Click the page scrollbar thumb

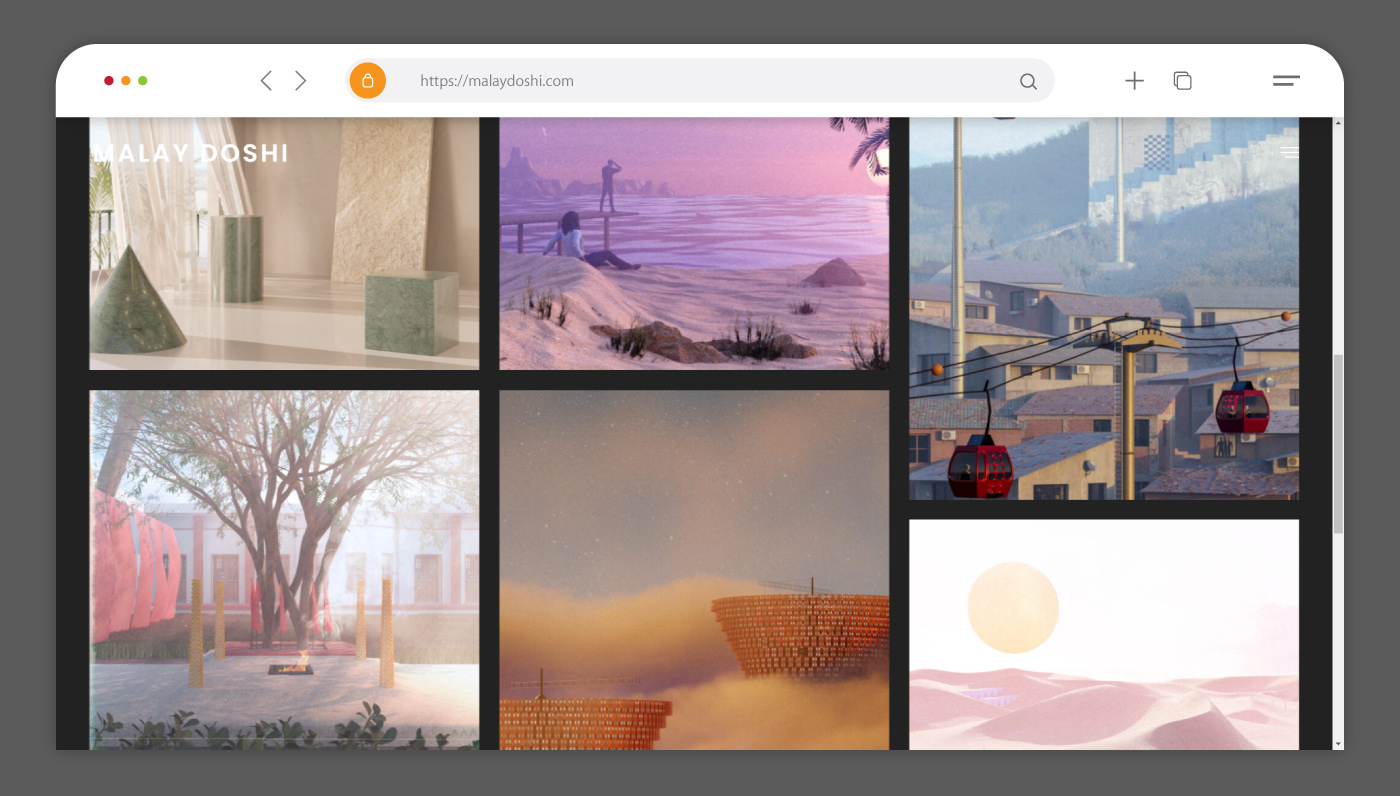coord(1338,444)
